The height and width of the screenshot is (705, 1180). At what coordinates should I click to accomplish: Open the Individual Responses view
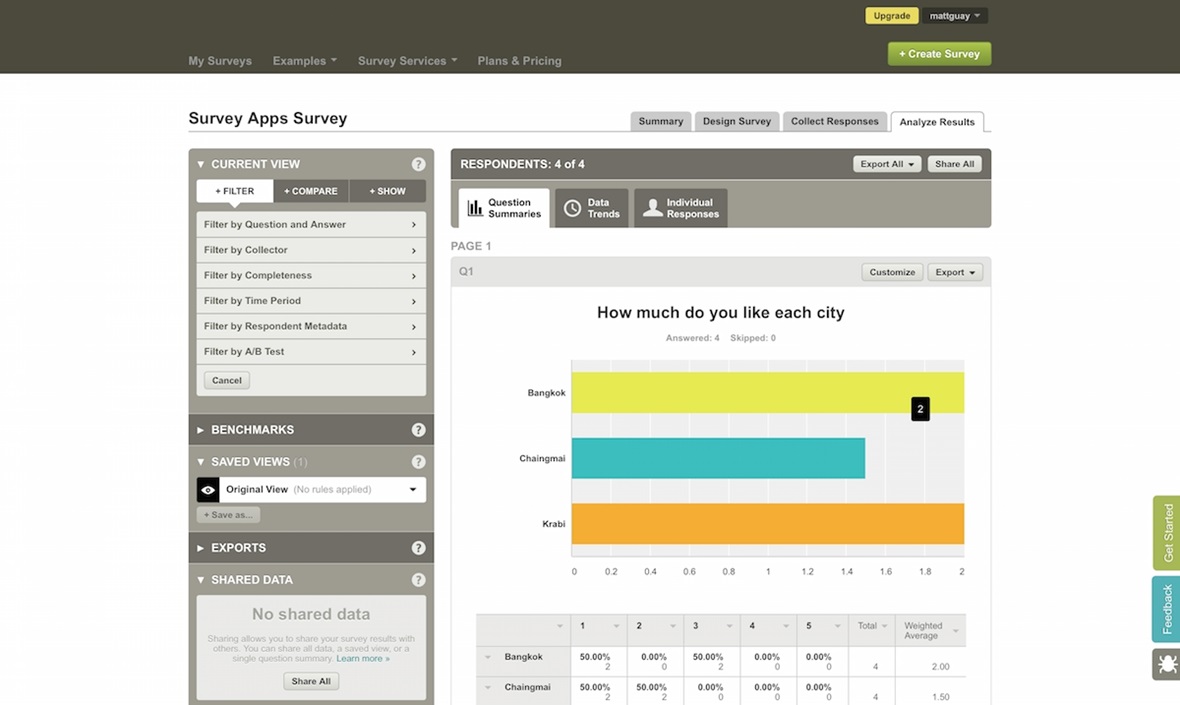(x=681, y=208)
